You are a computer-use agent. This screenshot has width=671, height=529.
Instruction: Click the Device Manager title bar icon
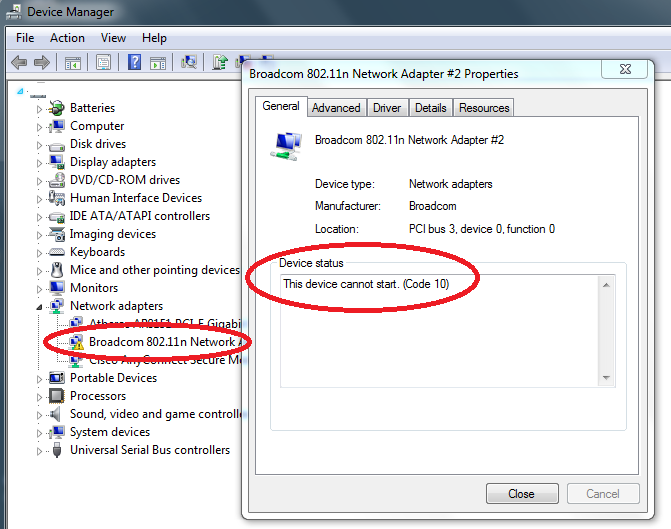pos(13,12)
